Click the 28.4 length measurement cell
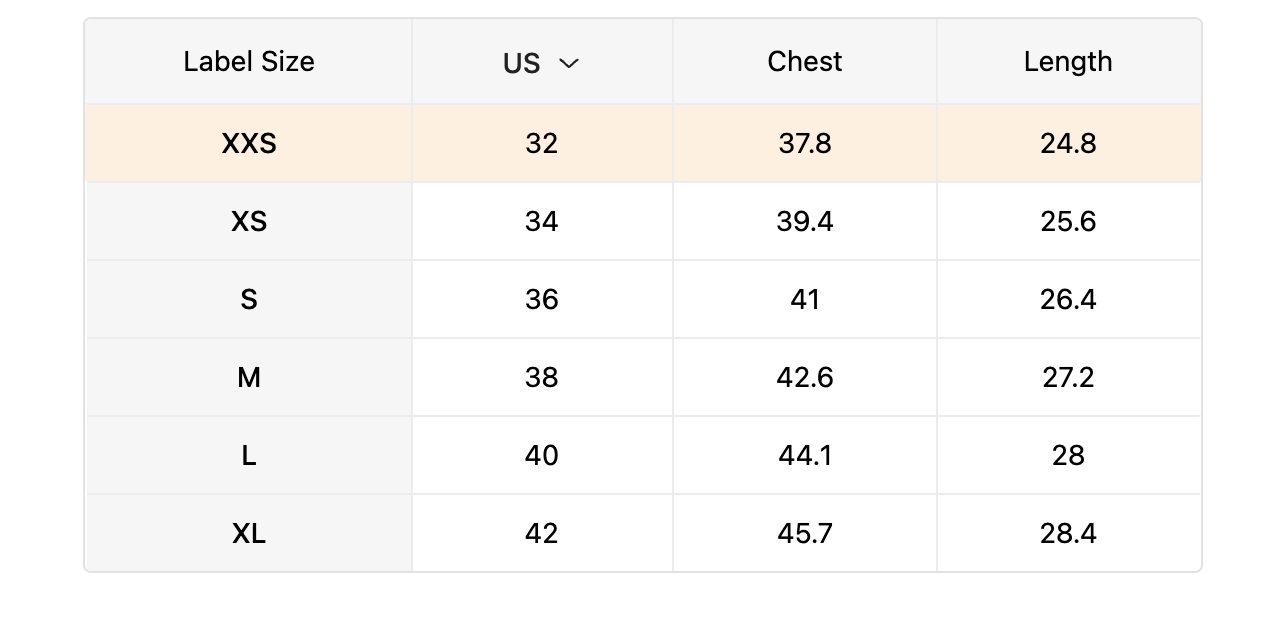1288x622 pixels. point(1068,534)
